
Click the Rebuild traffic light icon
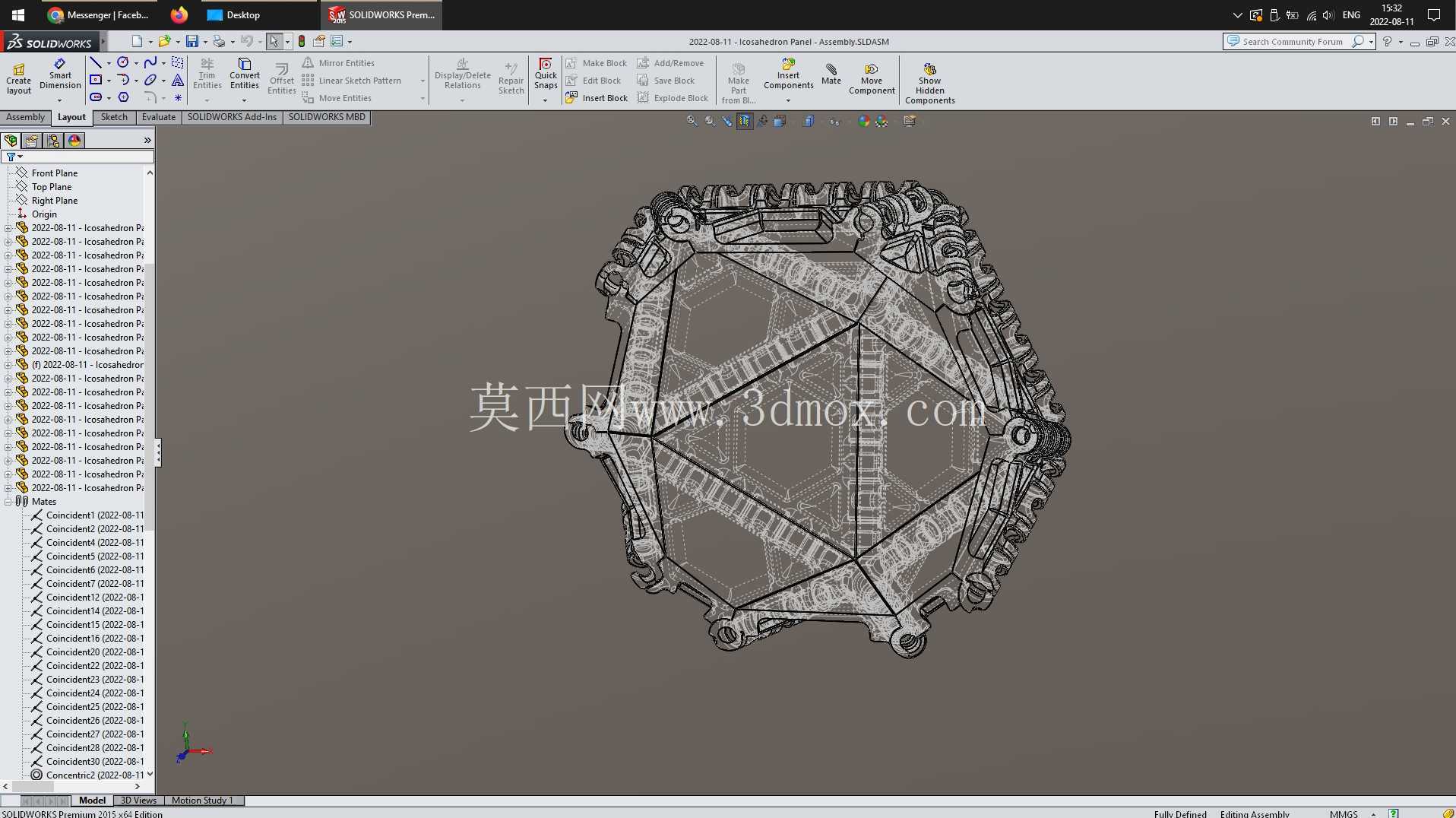pyautogui.click(x=302, y=41)
